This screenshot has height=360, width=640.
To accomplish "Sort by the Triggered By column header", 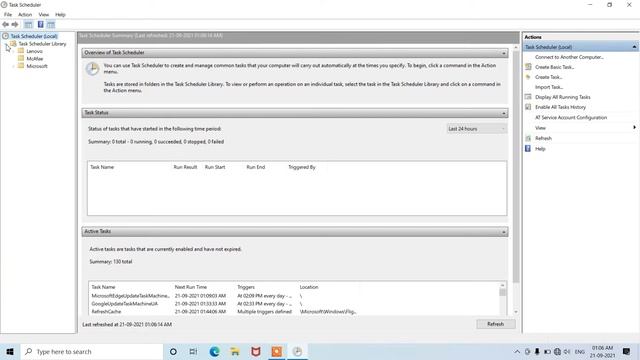I will 302,167.
